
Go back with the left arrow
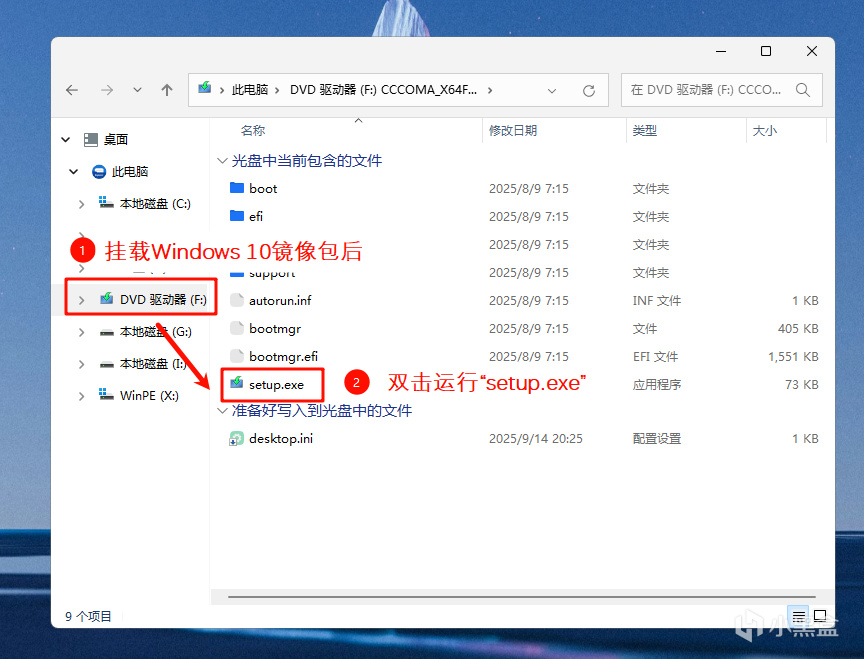click(x=72, y=90)
